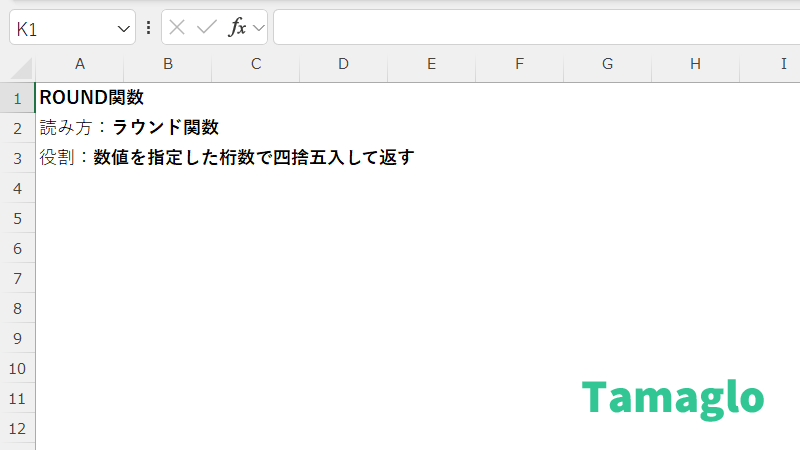Open the Name Box dropdown arrow
800x450 pixels.
[124, 29]
